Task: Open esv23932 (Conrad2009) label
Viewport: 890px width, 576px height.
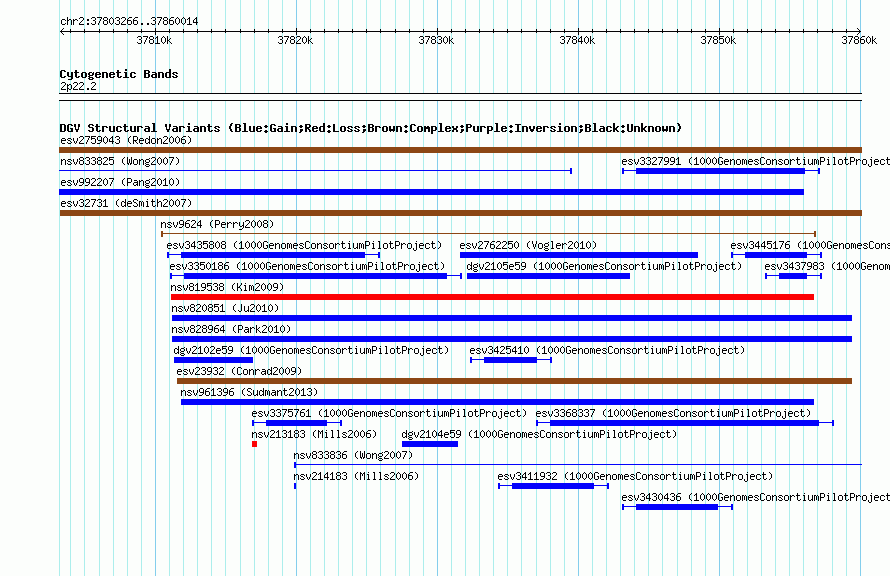Action: point(239,371)
